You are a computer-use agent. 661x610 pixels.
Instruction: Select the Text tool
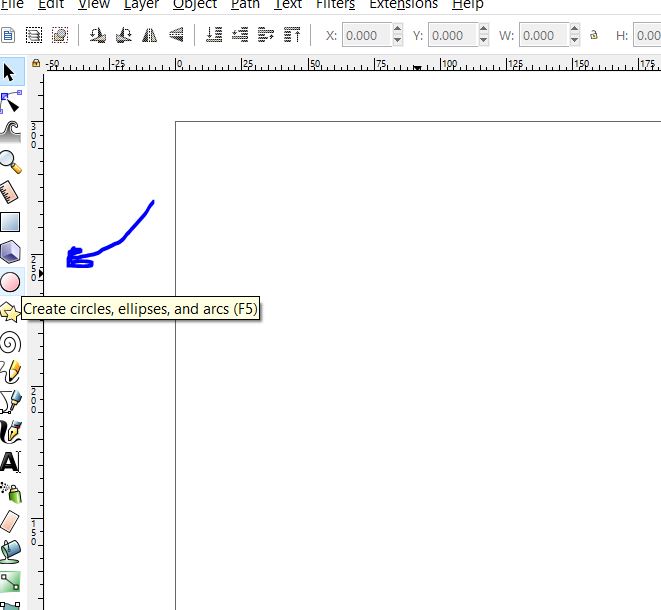point(10,462)
